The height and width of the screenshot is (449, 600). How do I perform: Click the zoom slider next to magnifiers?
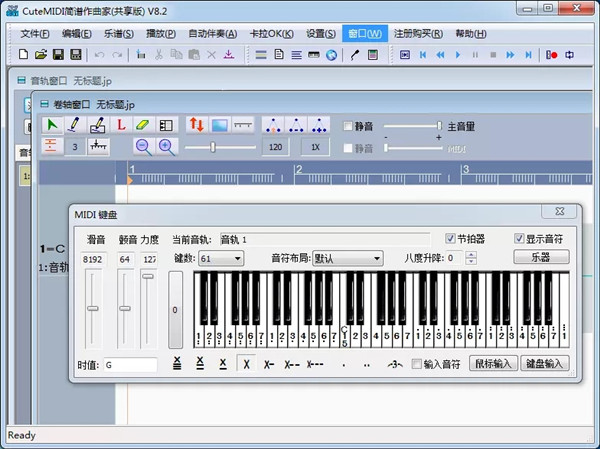220,147
